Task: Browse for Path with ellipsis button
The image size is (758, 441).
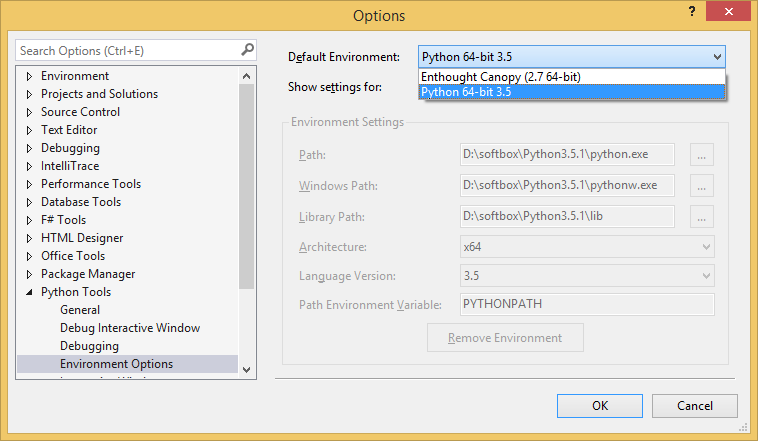Action: click(702, 155)
